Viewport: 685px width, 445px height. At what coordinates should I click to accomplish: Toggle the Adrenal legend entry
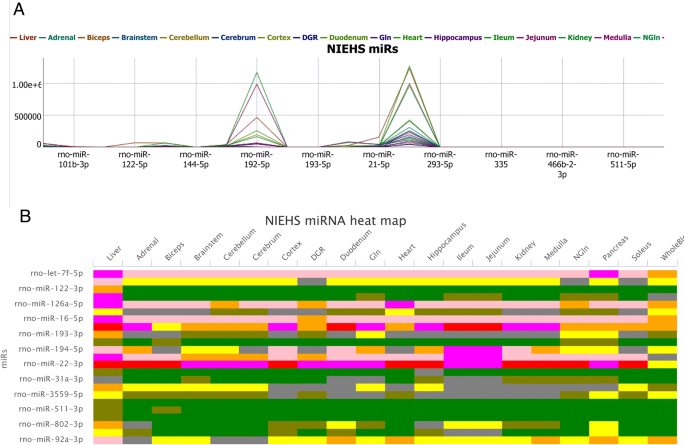click(x=57, y=38)
